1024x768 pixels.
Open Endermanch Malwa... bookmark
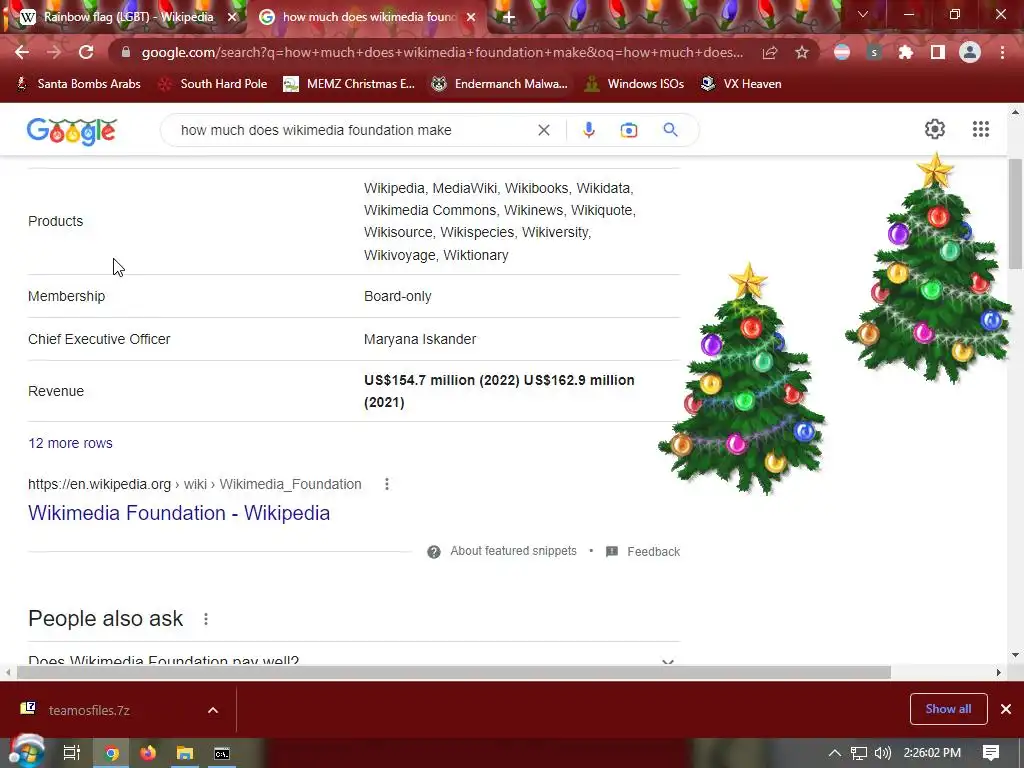500,84
